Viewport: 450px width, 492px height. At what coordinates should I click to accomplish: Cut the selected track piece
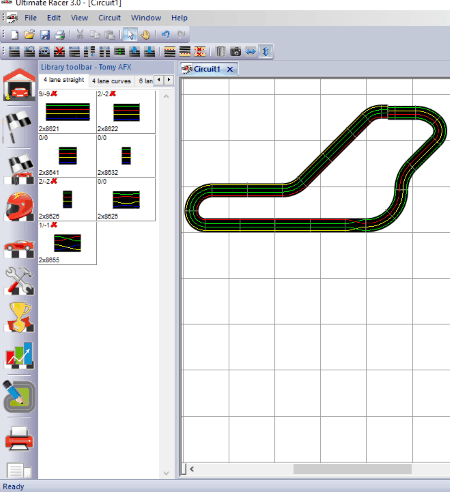coord(80,34)
